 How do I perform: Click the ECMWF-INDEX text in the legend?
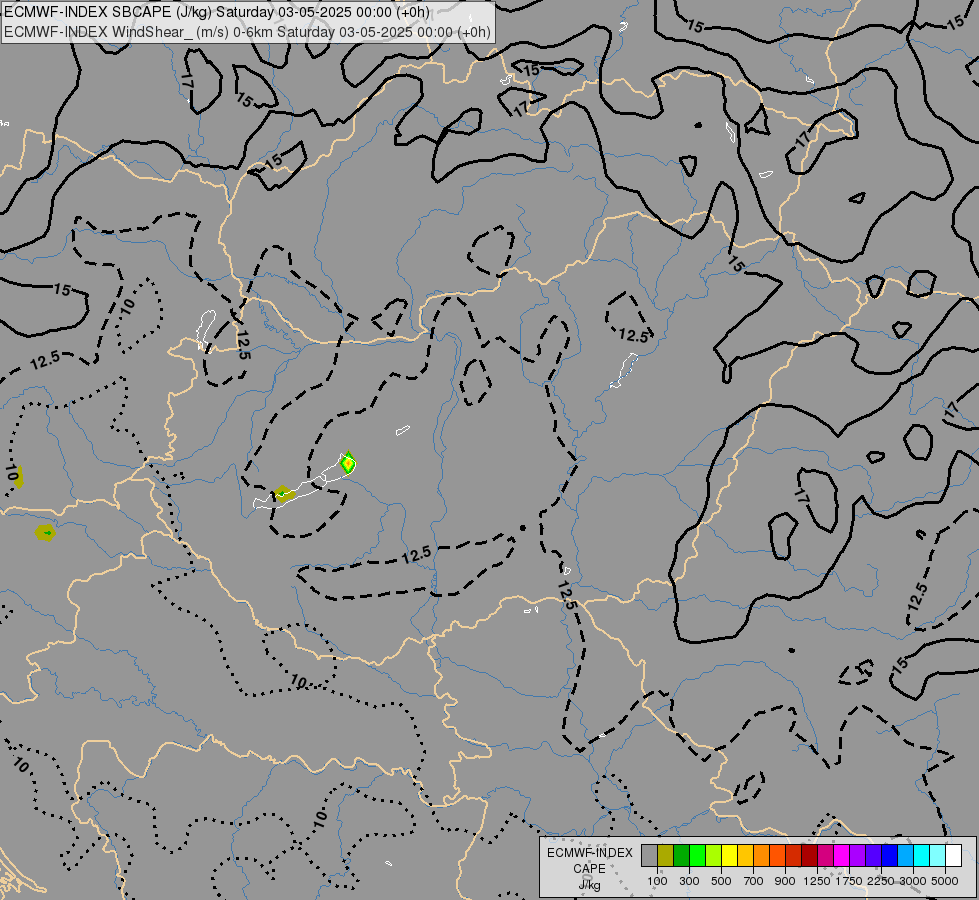(x=589, y=853)
